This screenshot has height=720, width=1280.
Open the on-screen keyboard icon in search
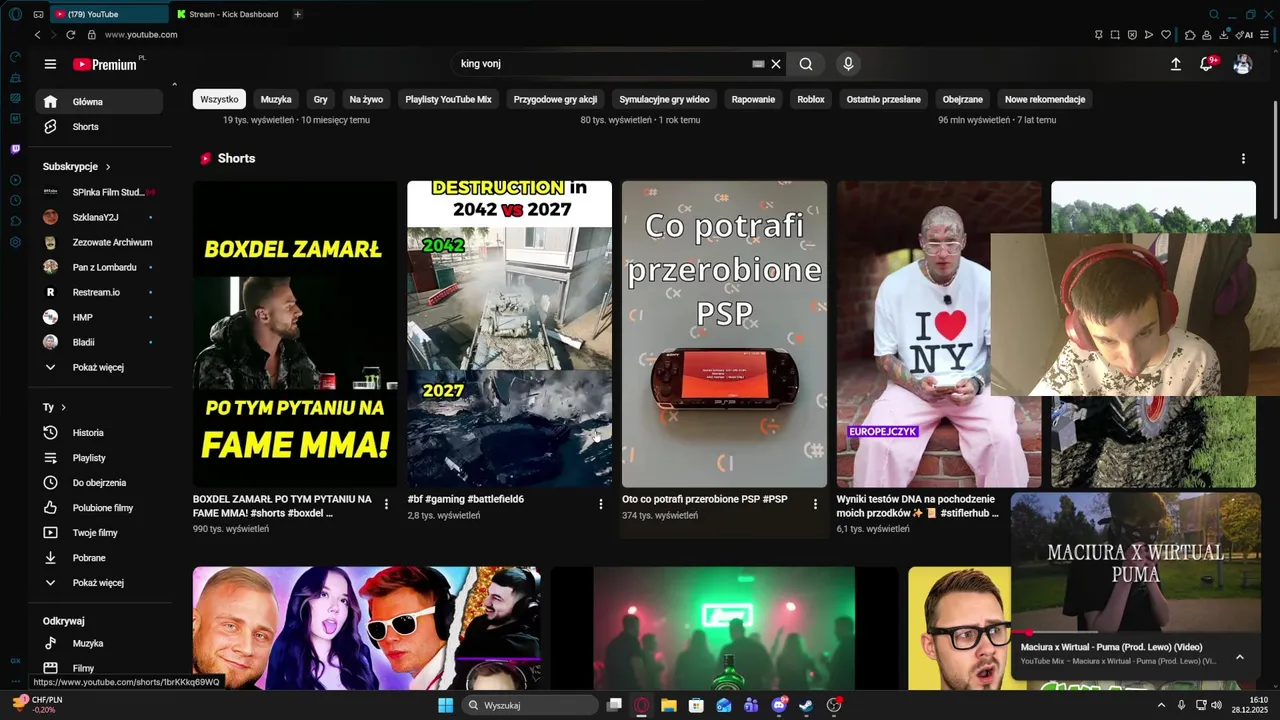click(x=758, y=64)
